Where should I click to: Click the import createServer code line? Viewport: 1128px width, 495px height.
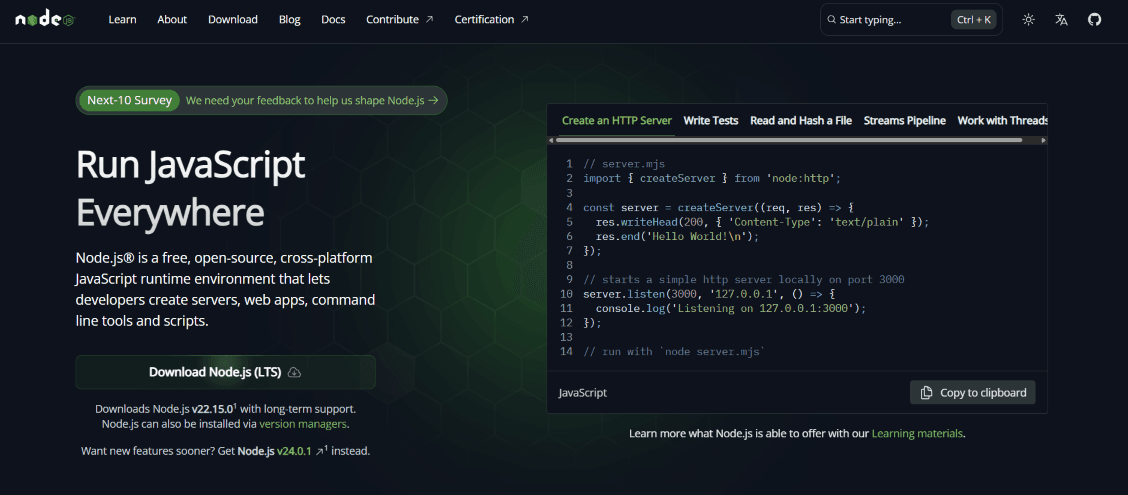(x=711, y=178)
